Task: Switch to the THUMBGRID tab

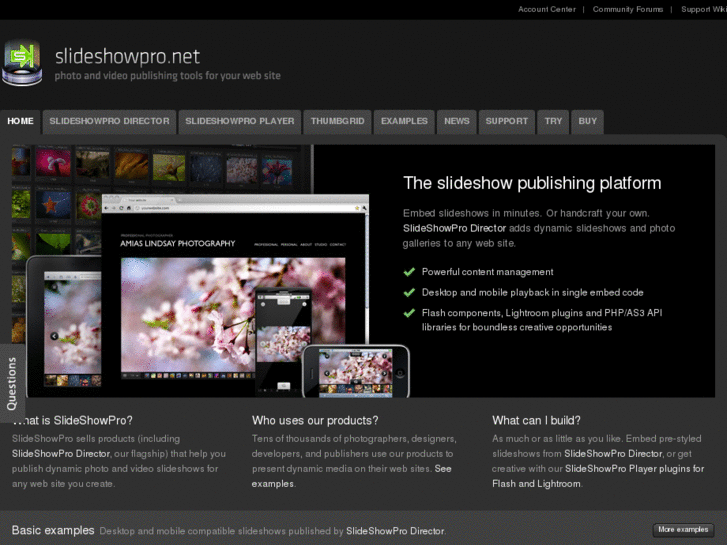Action: tap(338, 122)
